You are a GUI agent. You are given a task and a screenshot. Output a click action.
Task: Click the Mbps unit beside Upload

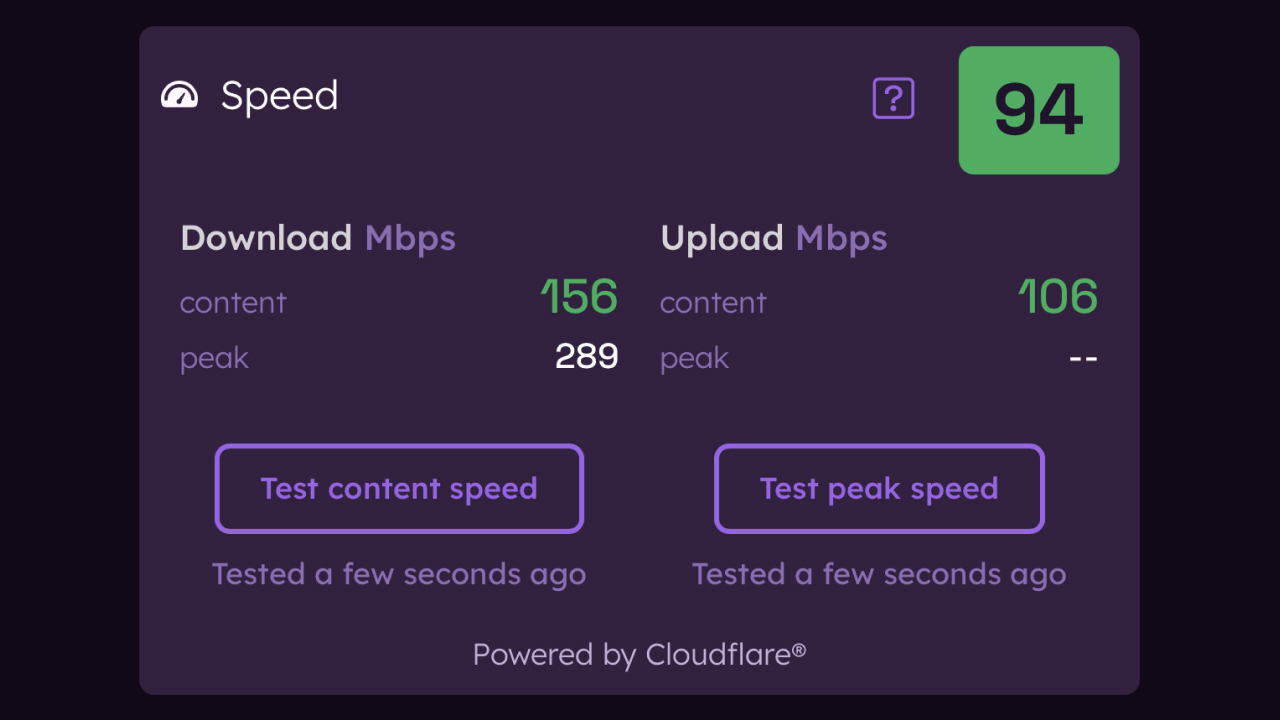point(841,238)
